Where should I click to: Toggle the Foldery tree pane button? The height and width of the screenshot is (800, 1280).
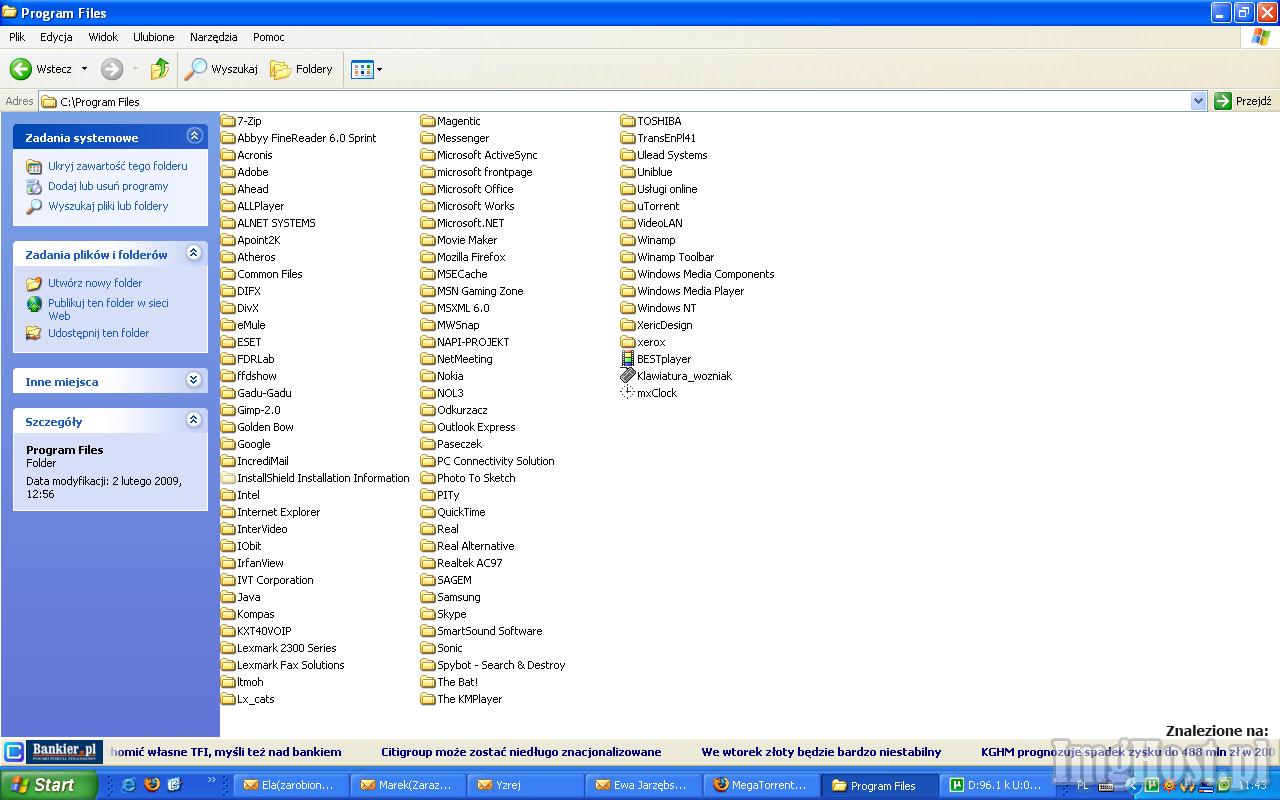(302, 69)
